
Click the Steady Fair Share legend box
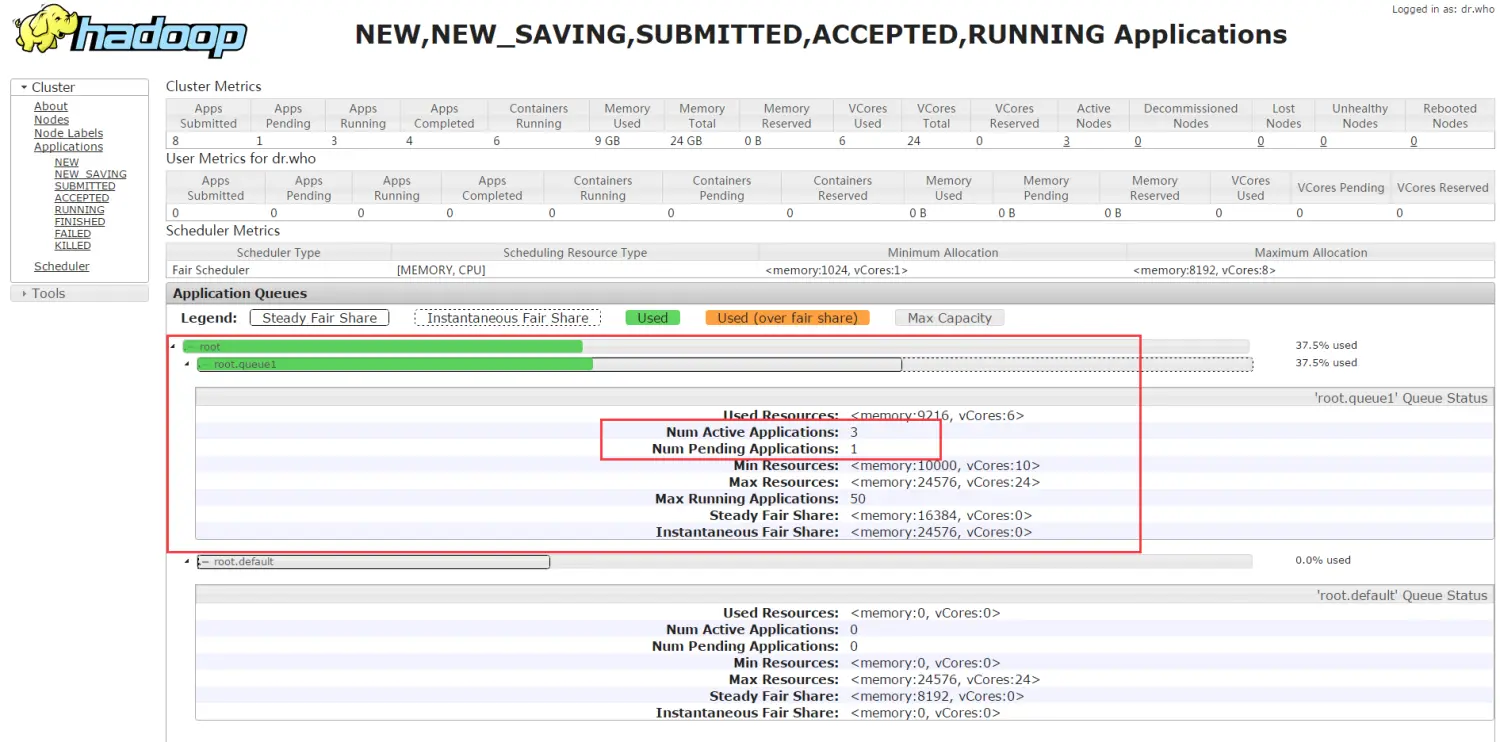click(x=320, y=318)
